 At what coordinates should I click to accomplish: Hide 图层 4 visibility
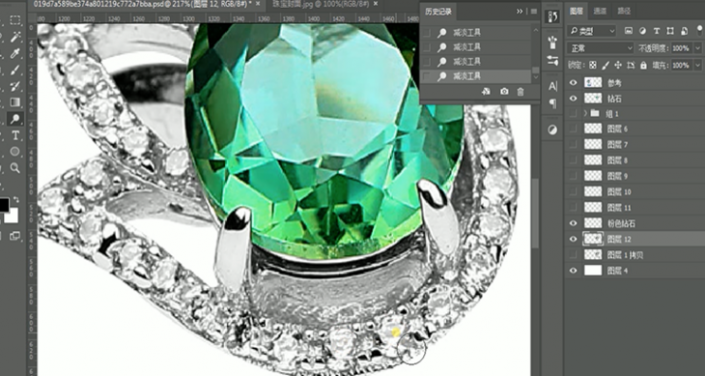573,271
